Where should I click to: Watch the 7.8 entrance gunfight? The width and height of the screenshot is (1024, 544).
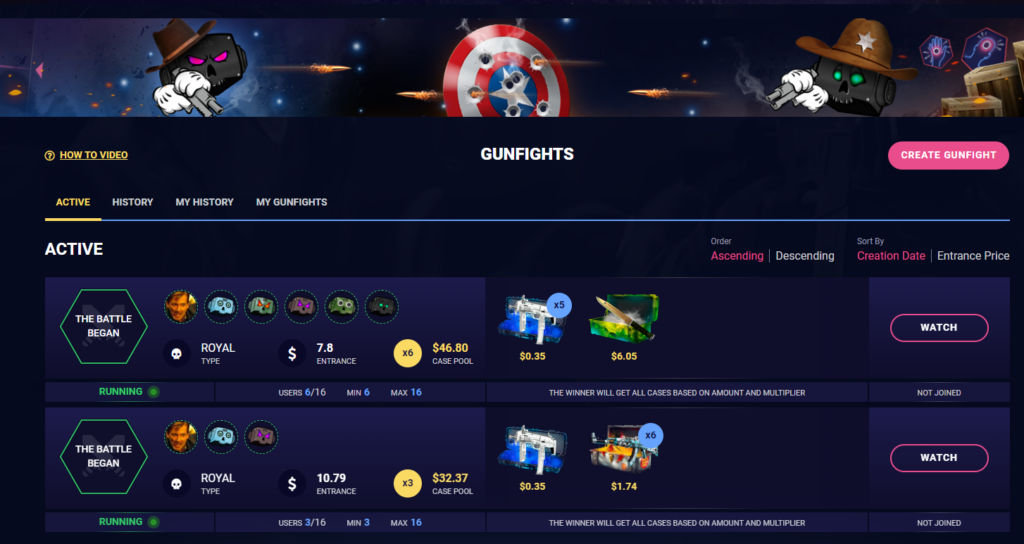click(939, 328)
